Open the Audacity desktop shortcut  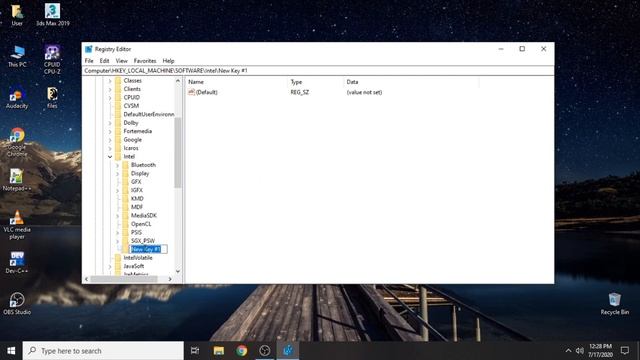[x=17, y=98]
